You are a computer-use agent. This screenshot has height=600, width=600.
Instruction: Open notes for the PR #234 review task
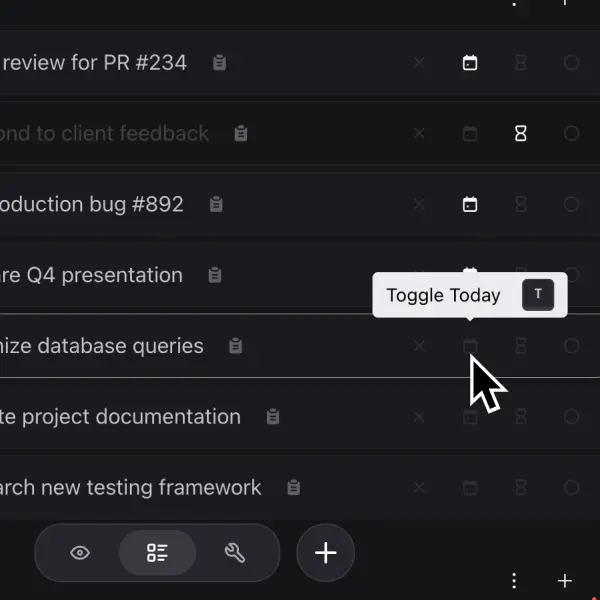(x=220, y=63)
